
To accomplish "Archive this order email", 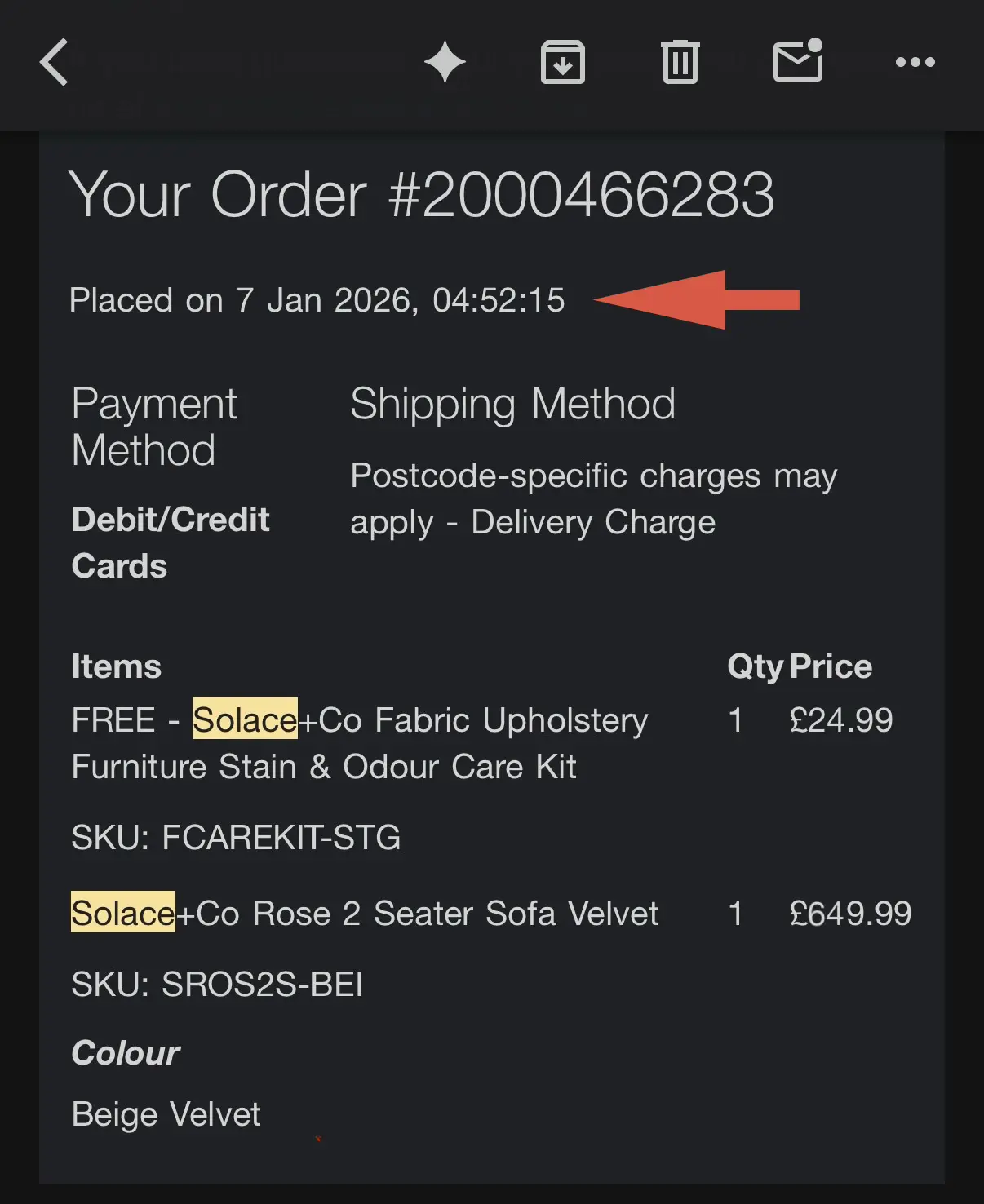I will 563,62.
